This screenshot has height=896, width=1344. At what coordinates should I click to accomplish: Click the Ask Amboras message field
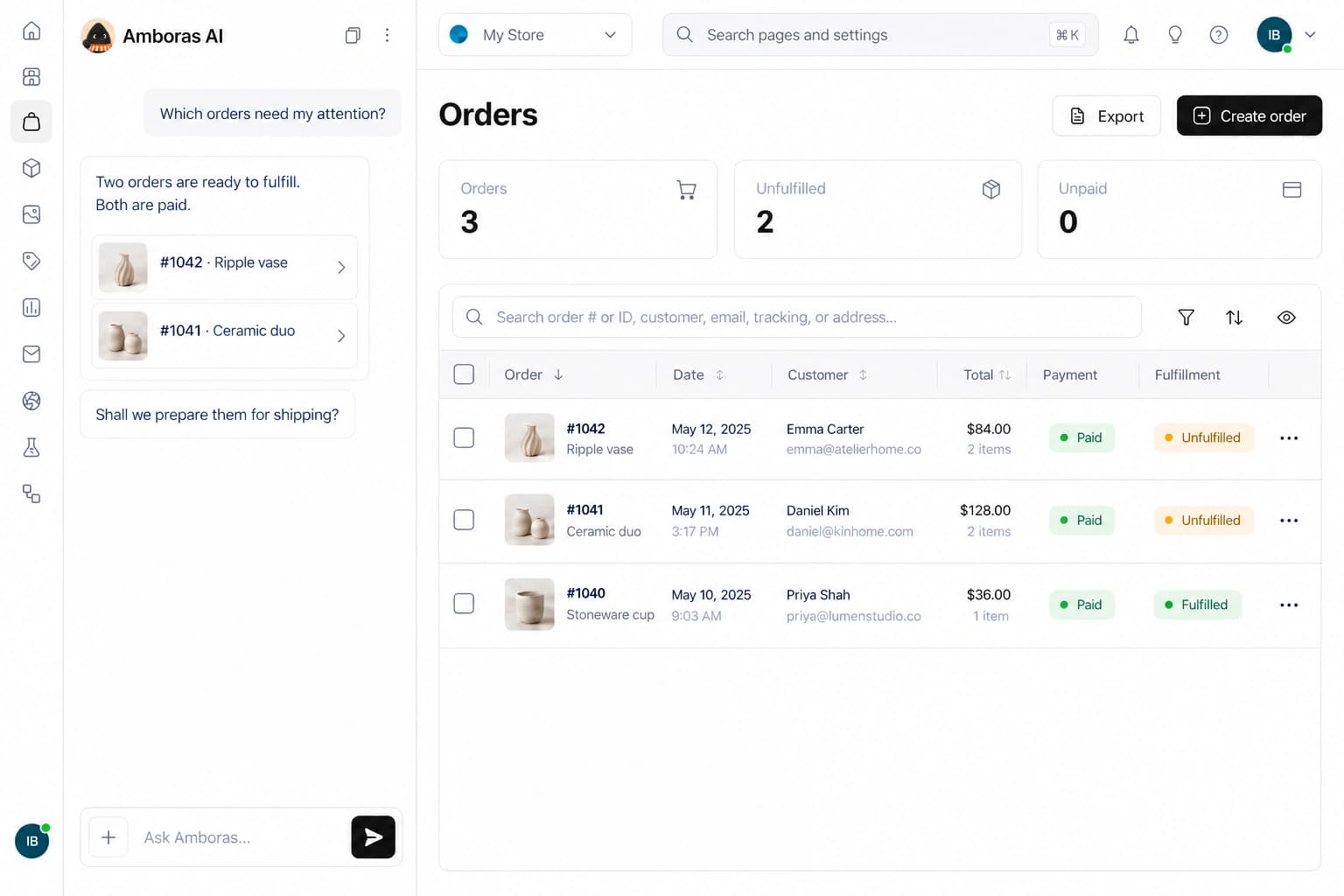point(241,837)
